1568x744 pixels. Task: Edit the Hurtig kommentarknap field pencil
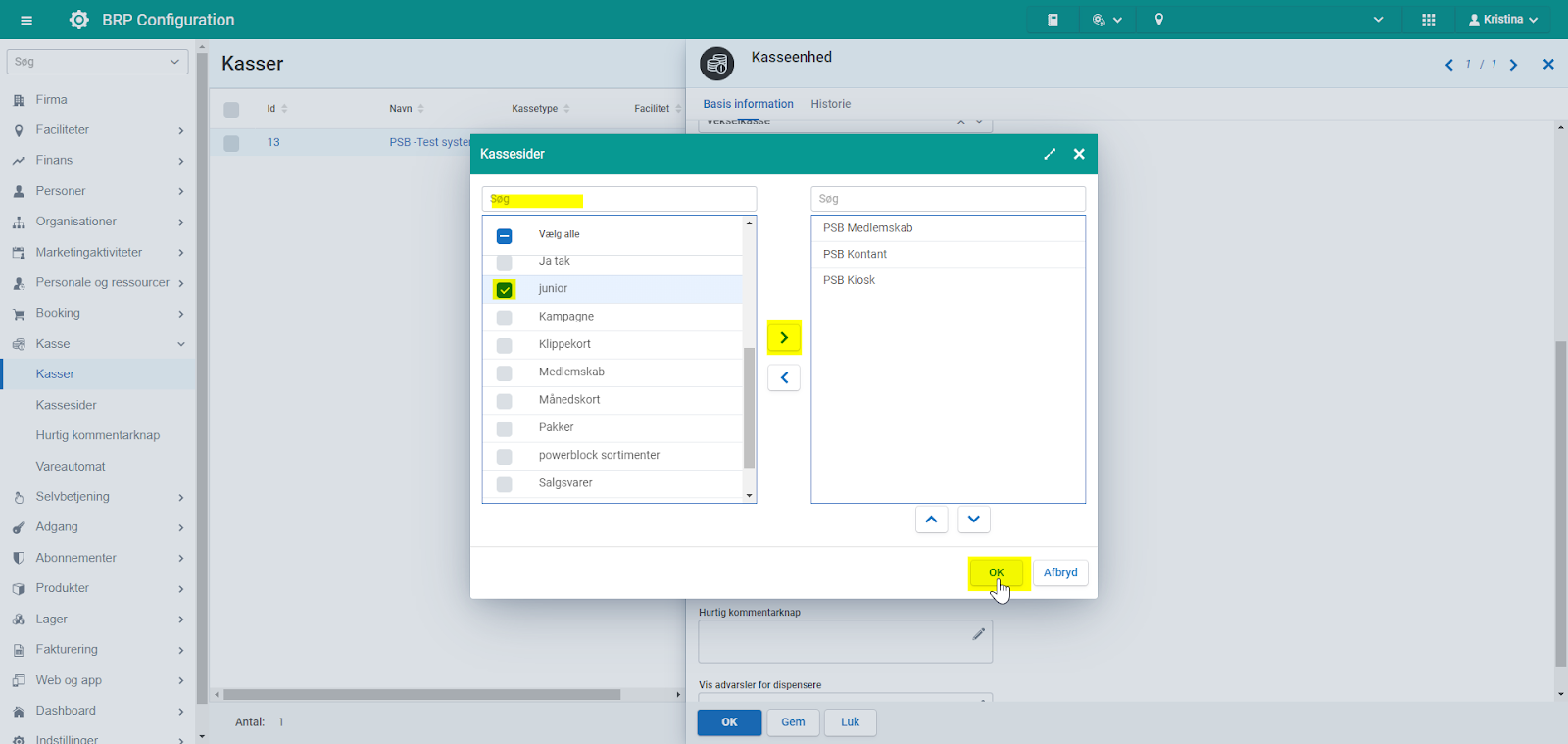[978, 634]
